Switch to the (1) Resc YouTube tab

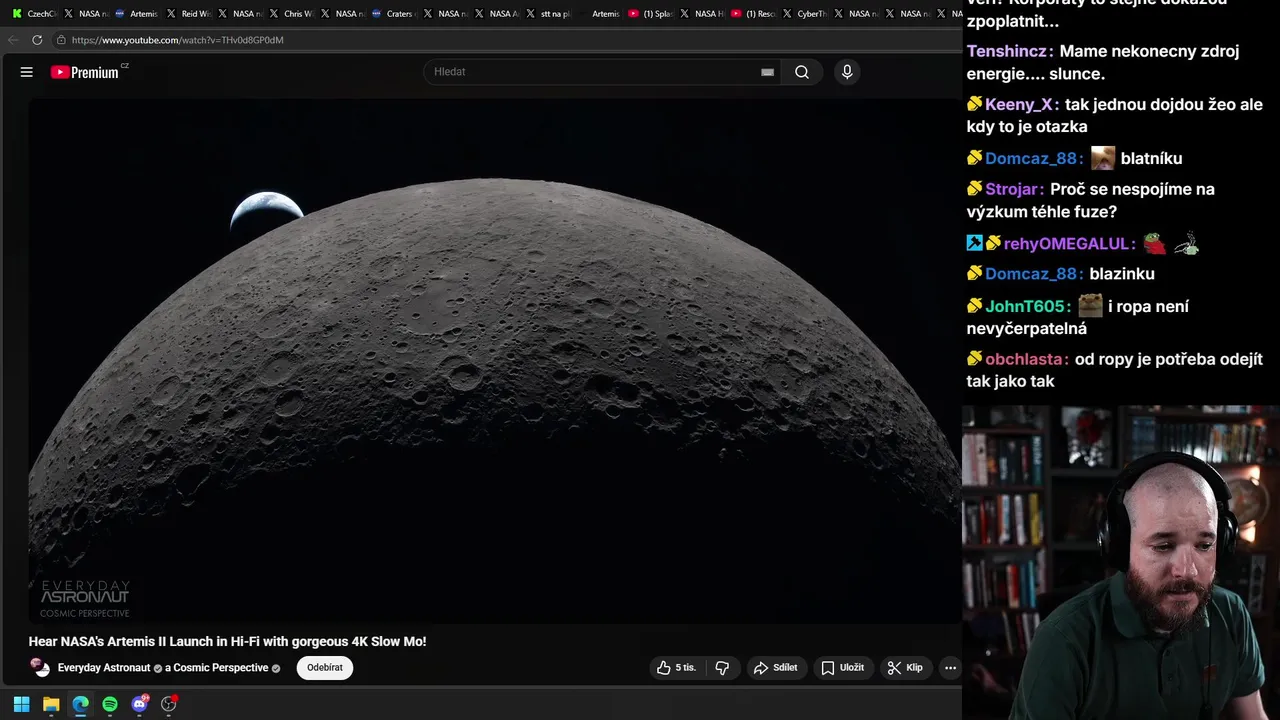[x=753, y=14]
